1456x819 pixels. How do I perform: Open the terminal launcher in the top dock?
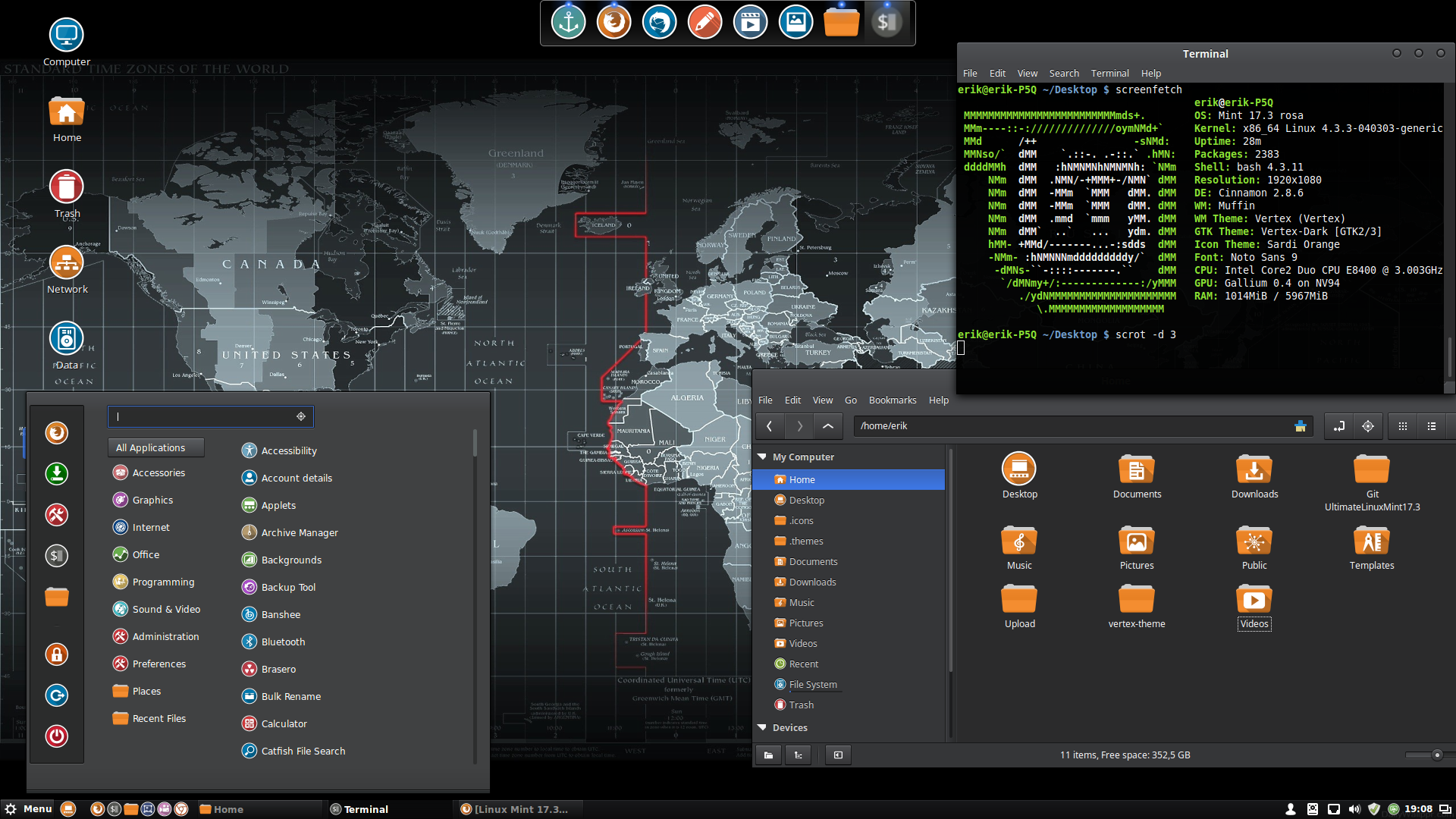[x=886, y=22]
